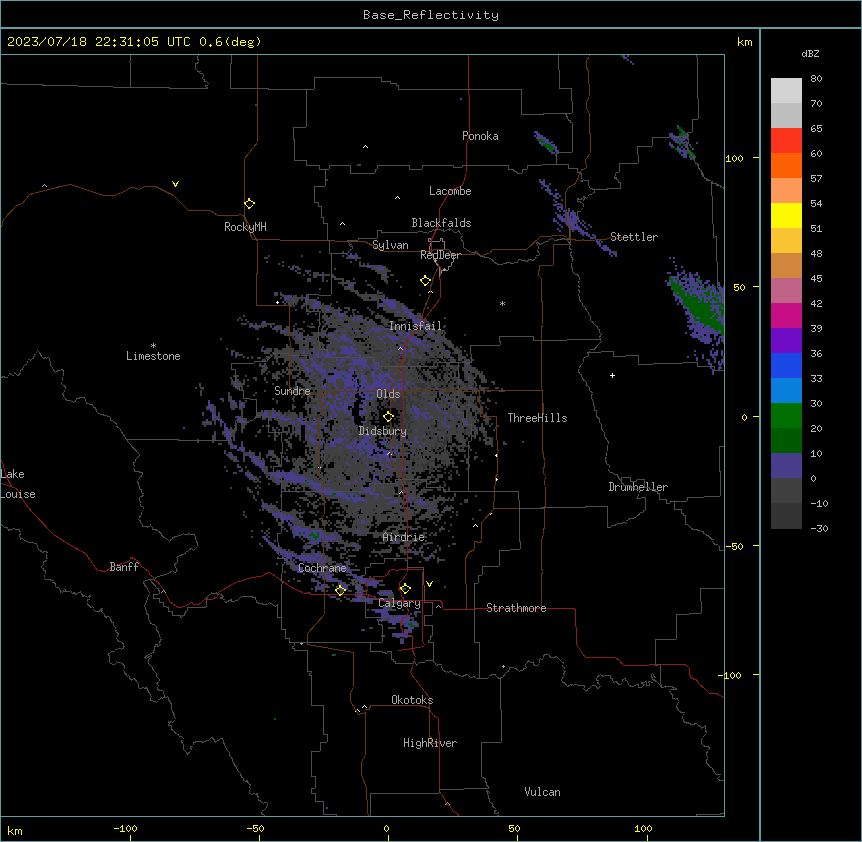Select the slate-purple 0-10 dBZ legend swatch
Image resolution: width=862 pixels, height=842 pixels.
tap(786, 466)
